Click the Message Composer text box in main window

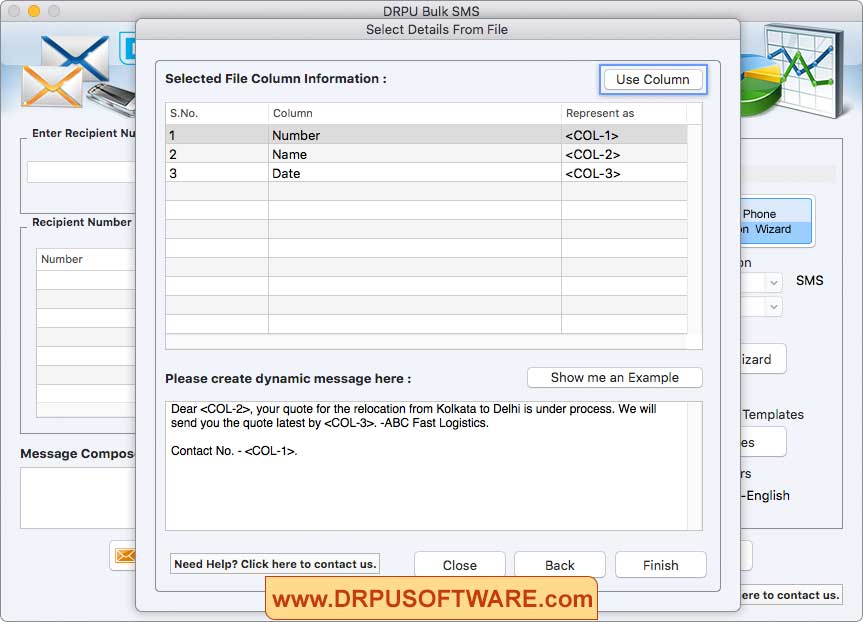pos(78,498)
